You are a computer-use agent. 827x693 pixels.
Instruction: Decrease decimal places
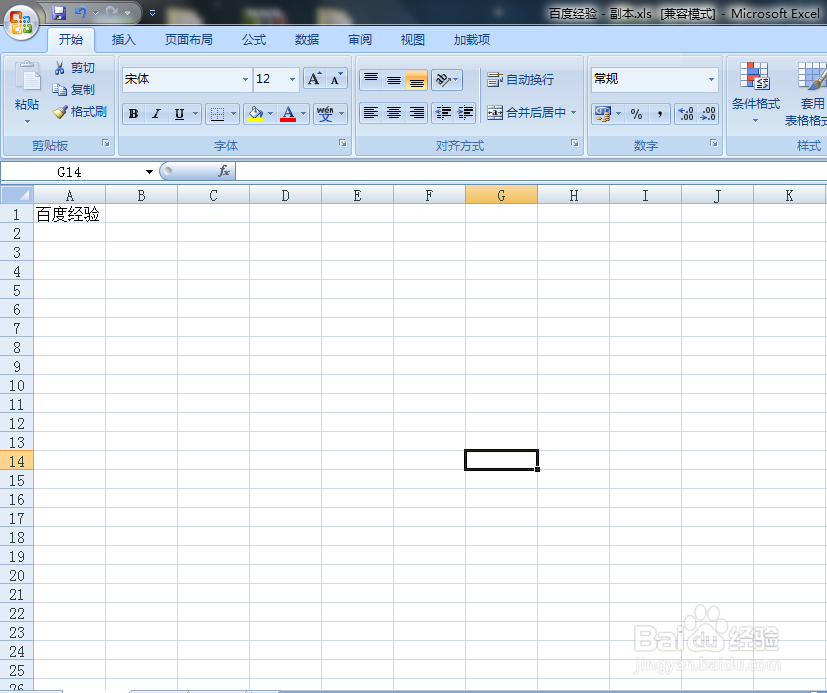[707, 113]
